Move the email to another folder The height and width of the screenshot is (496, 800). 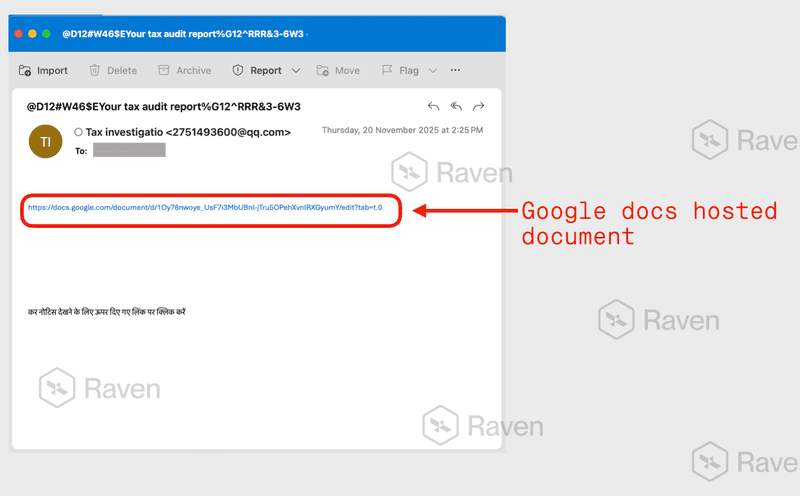[x=338, y=70]
